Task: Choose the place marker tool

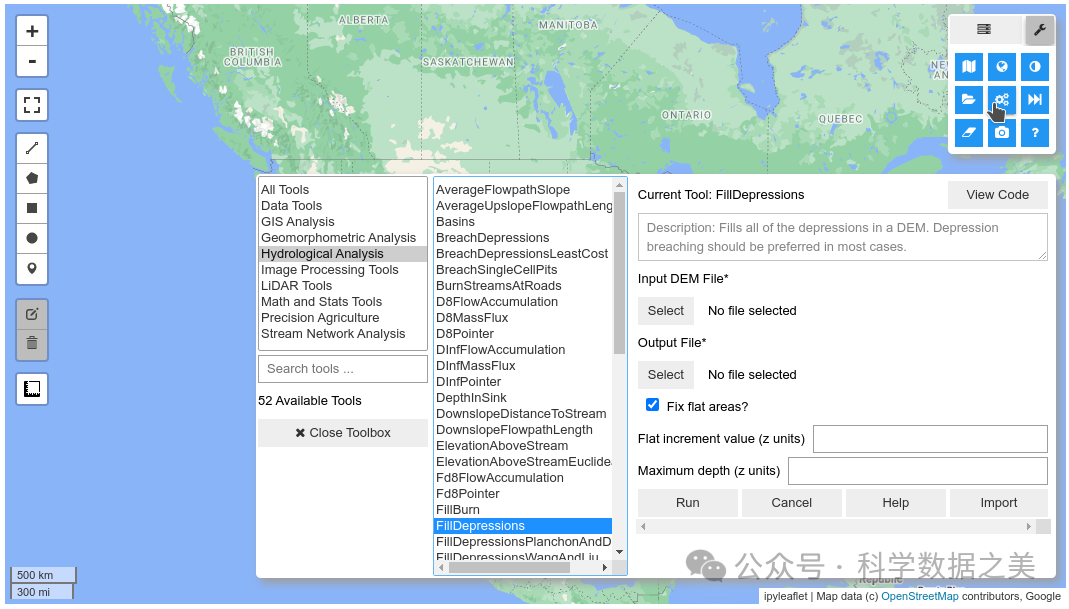Action: (32, 268)
